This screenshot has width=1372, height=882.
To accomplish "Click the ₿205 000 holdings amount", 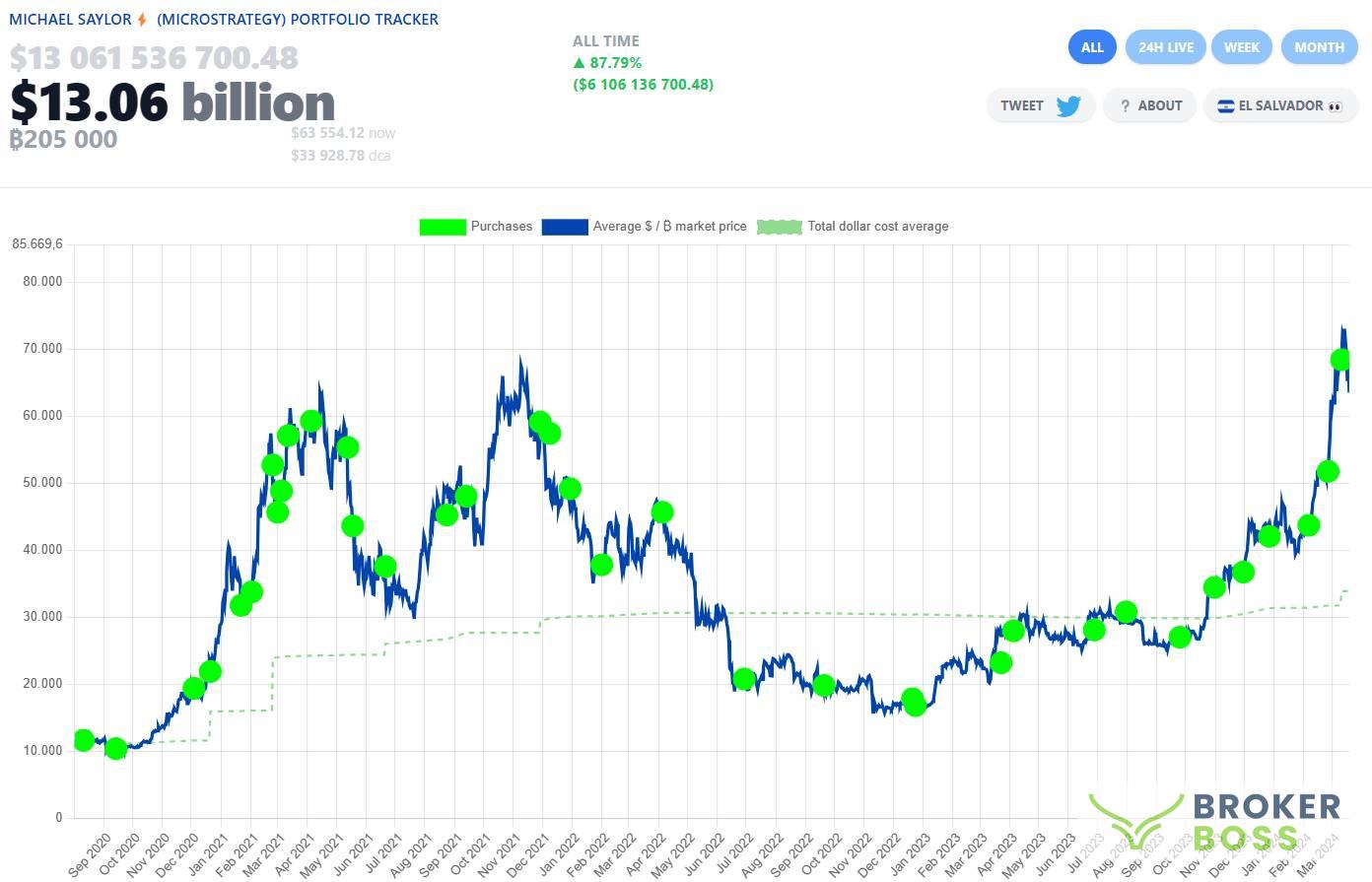I will point(64,140).
